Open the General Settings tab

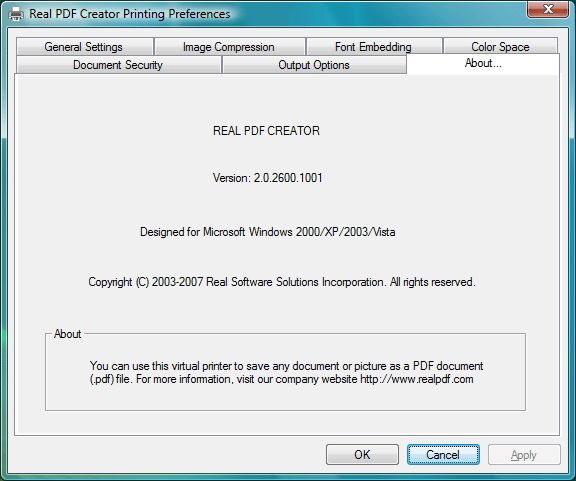click(84, 47)
